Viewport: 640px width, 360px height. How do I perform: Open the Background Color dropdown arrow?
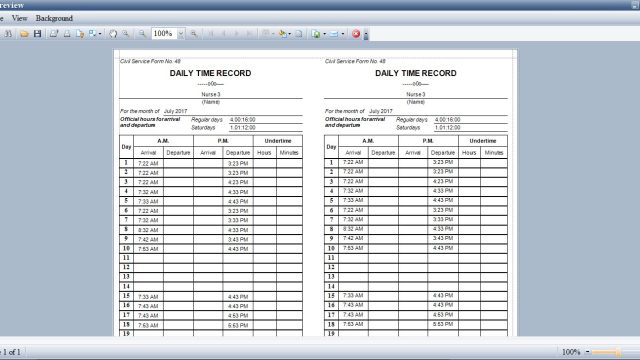(x=289, y=34)
